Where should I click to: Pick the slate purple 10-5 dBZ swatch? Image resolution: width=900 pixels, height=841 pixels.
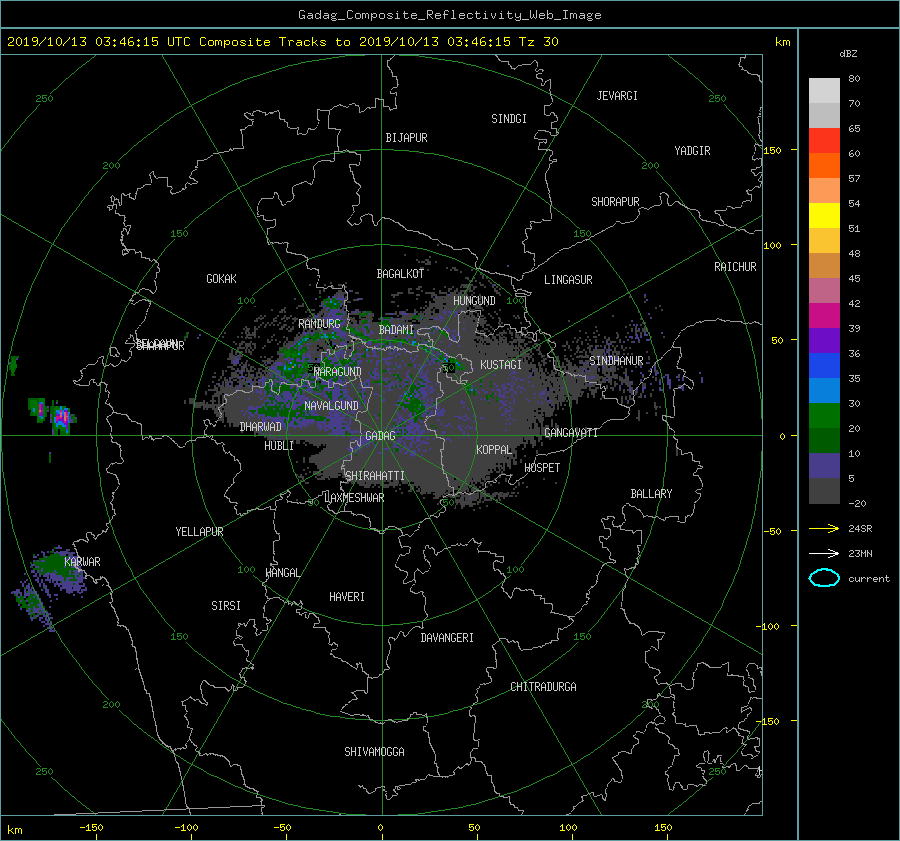824,466
